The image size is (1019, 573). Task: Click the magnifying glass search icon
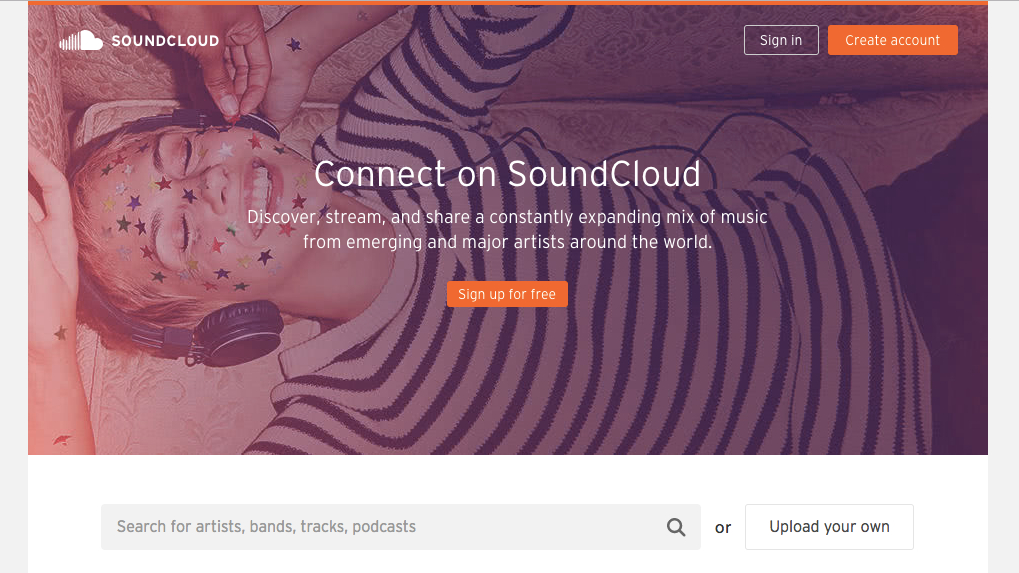coord(677,527)
